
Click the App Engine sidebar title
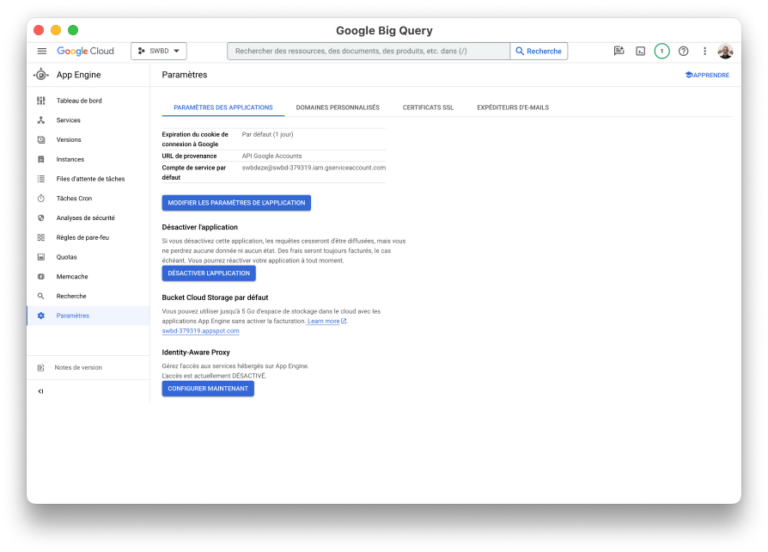point(78,75)
